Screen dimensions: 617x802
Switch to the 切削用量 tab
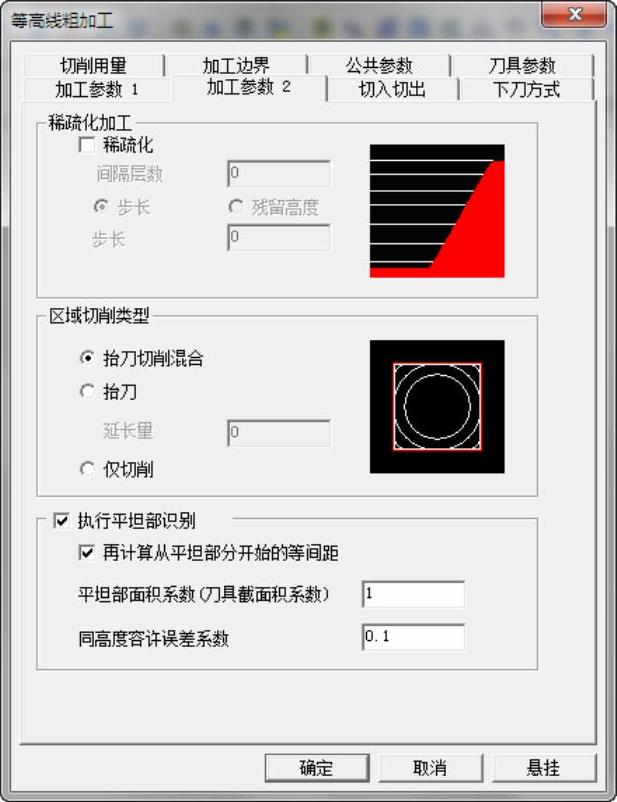coord(94,65)
